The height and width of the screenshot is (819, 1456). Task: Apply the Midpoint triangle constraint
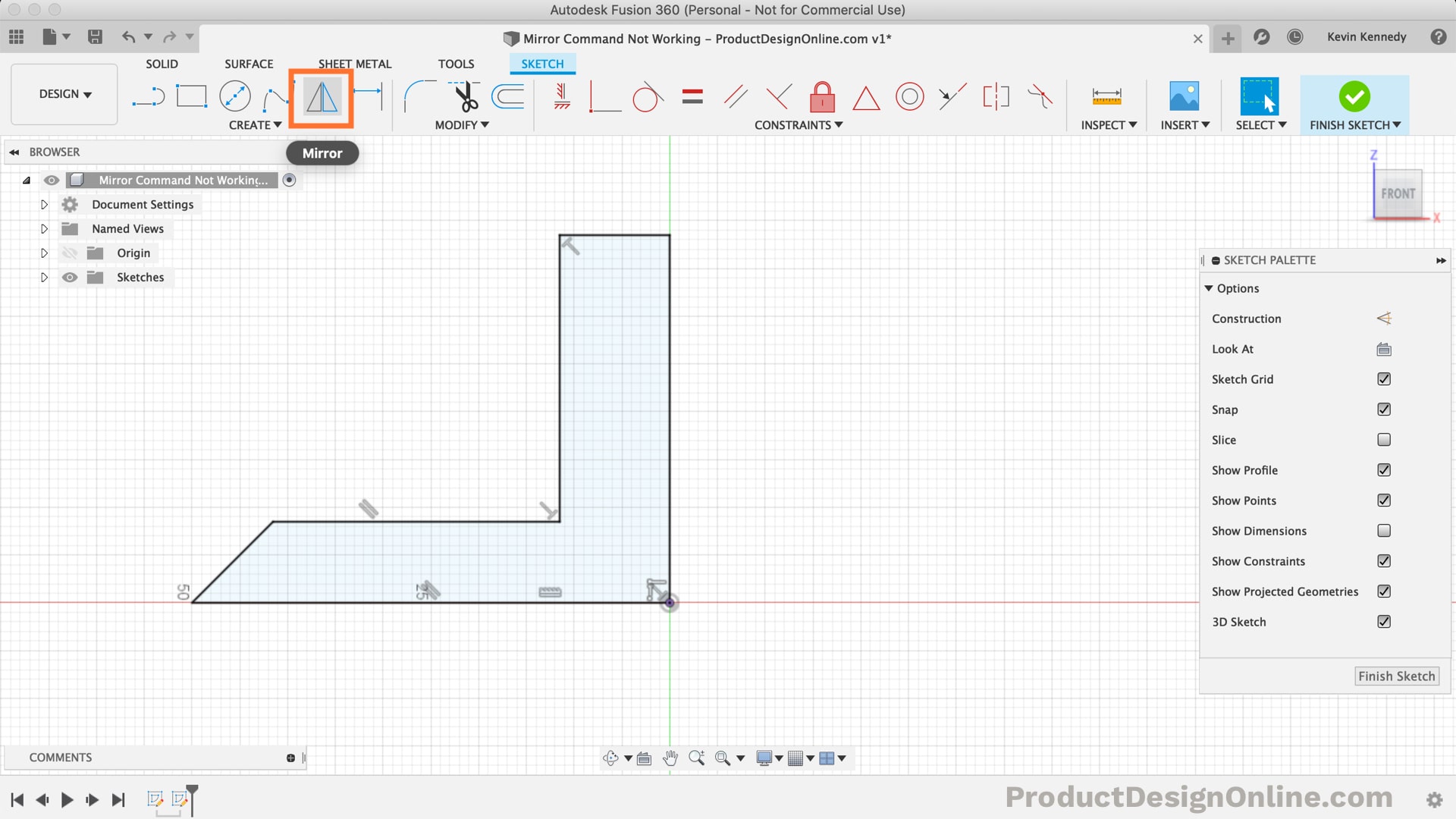pyautogui.click(x=866, y=97)
